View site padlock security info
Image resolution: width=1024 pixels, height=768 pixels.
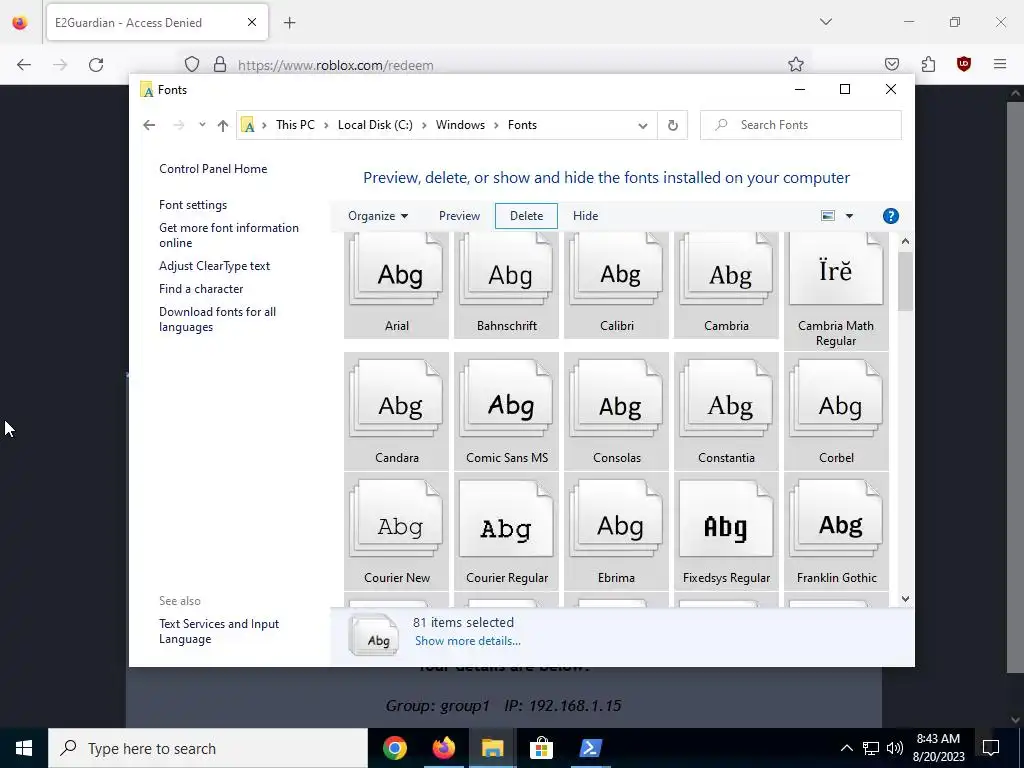coord(220,64)
